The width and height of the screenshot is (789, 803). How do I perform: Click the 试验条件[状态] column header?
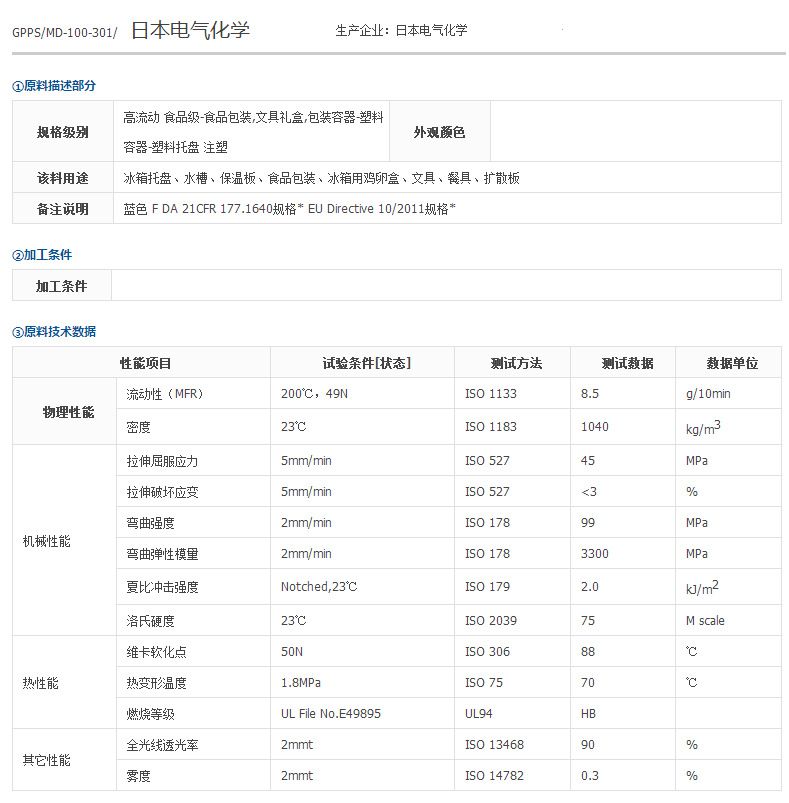point(362,363)
